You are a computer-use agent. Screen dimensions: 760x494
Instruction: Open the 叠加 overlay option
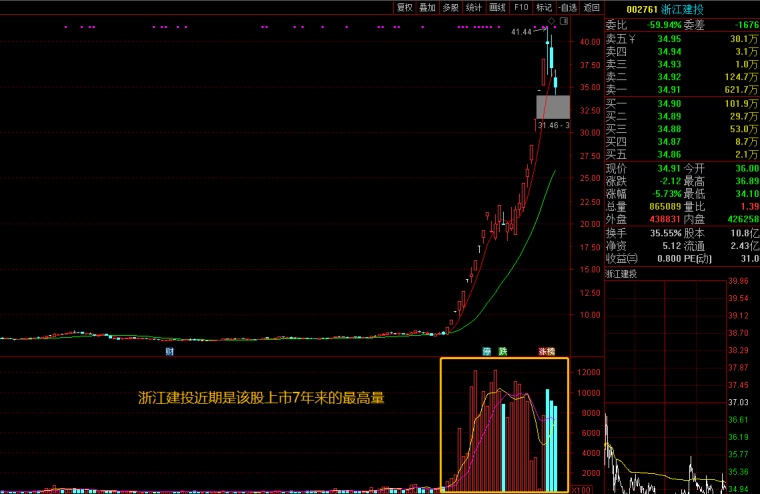[x=427, y=7]
